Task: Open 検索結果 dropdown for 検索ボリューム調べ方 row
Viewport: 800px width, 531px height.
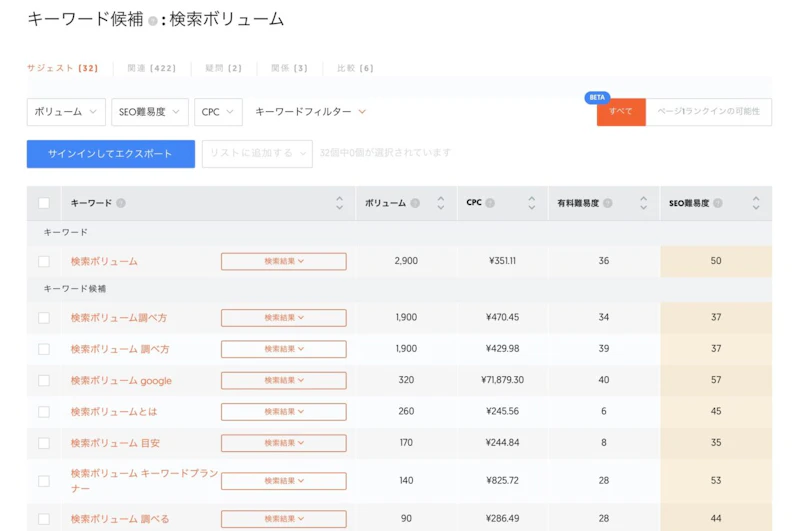Action: pyautogui.click(x=284, y=318)
